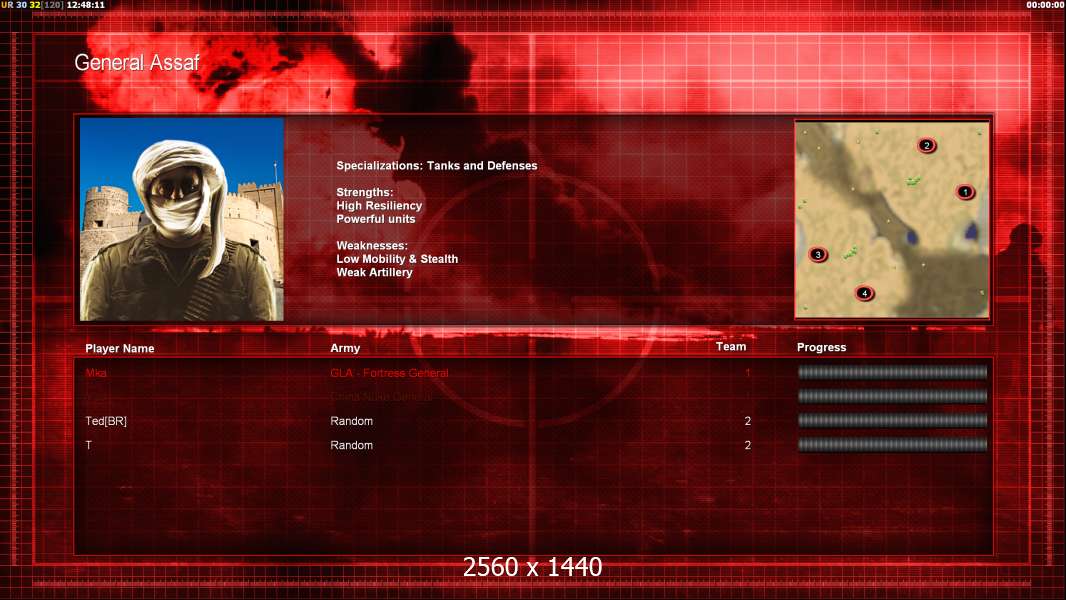Select the player name Ted[BR]
This screenshot has width=1066, height=600.
point(106,421)
